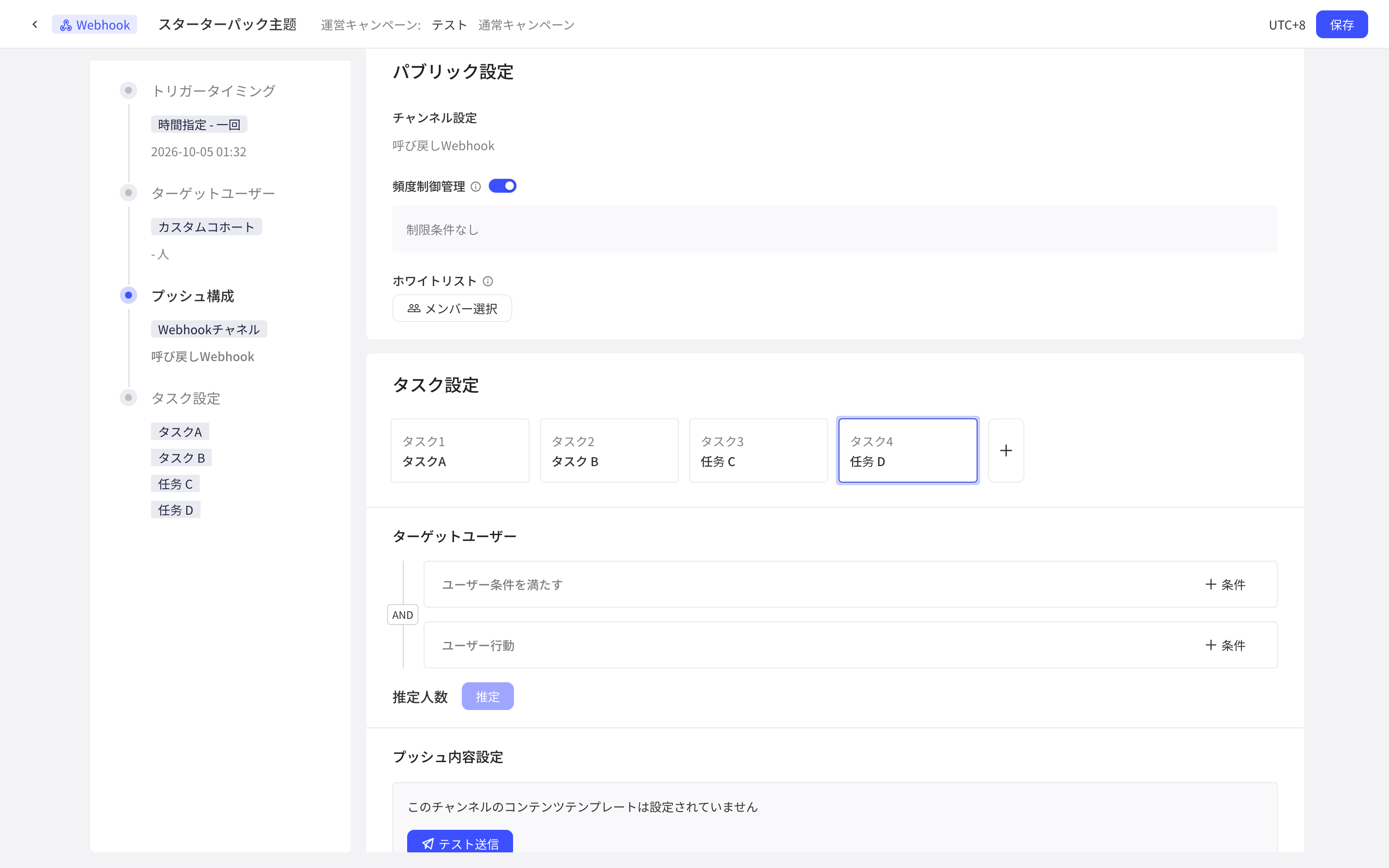The width and height of the screenshot is (1389, 868).
Task: Click the Webhook channel badge icon
Action: [x=66, y=25]
